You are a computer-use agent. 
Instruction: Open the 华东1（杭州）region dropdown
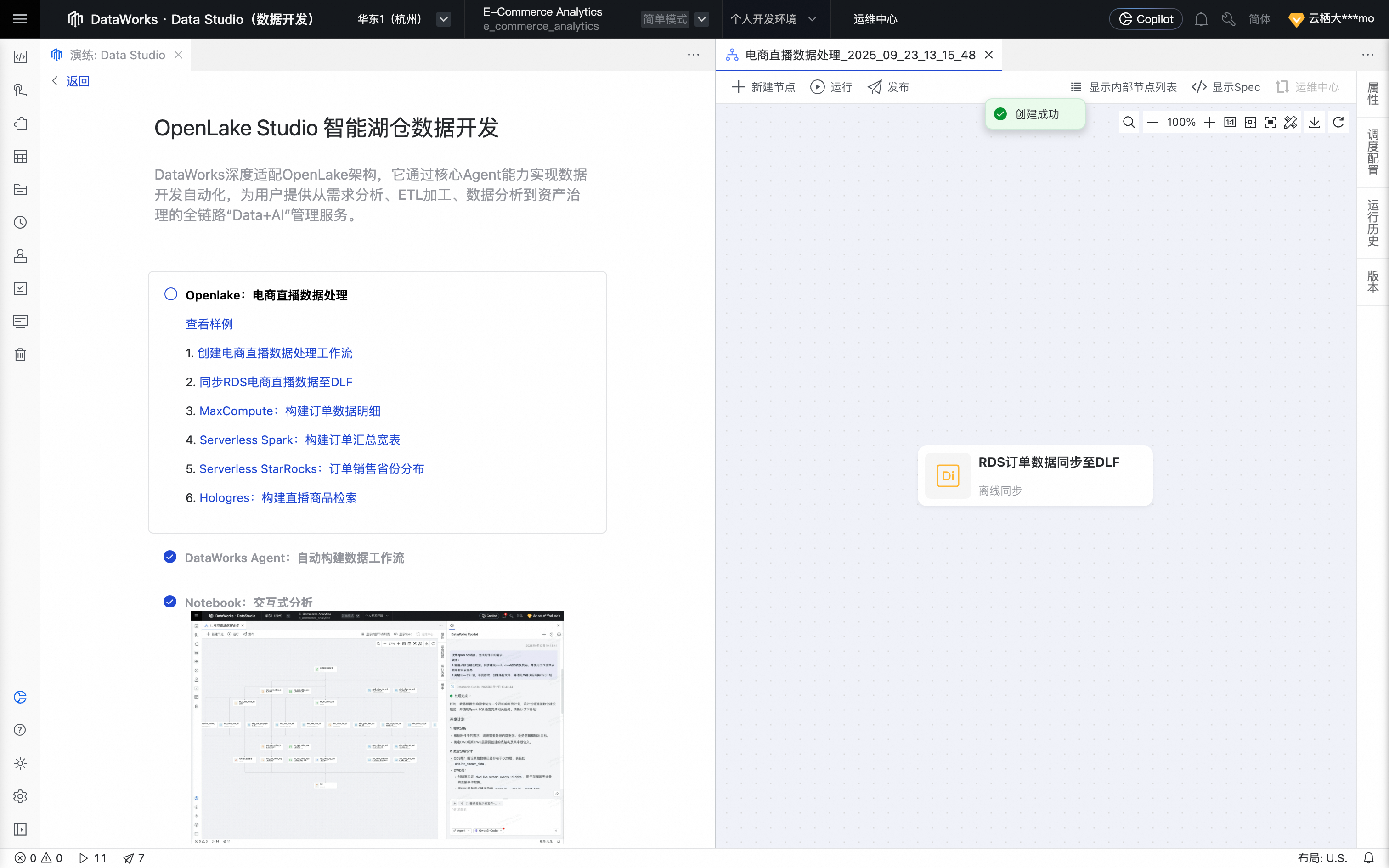[443, 19]
